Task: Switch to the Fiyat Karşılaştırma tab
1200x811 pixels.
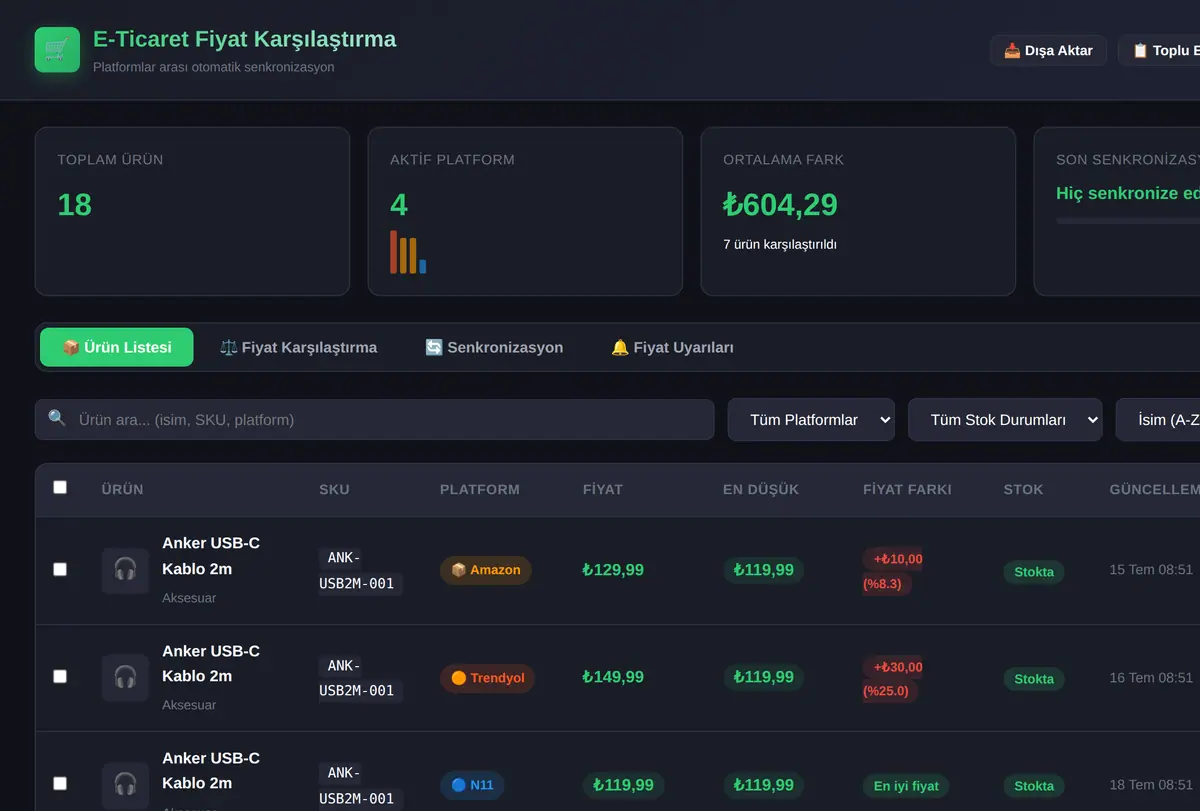Action: pyautogui.click(x=298, y=347)
